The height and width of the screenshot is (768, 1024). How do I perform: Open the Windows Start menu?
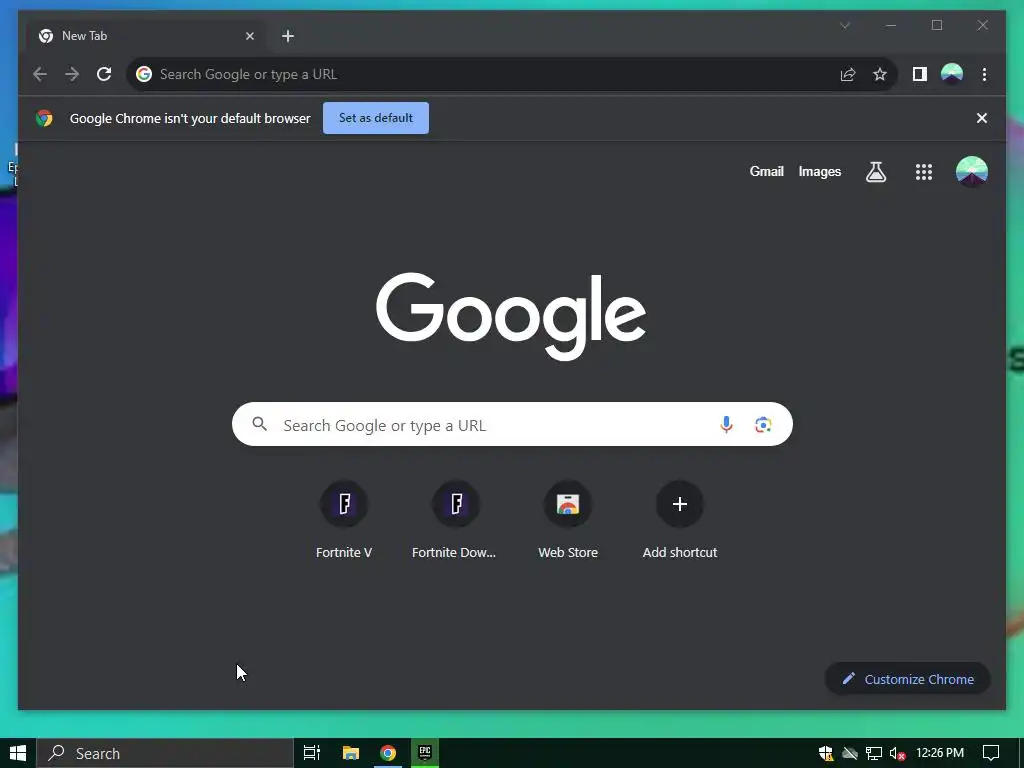(18, 753)
